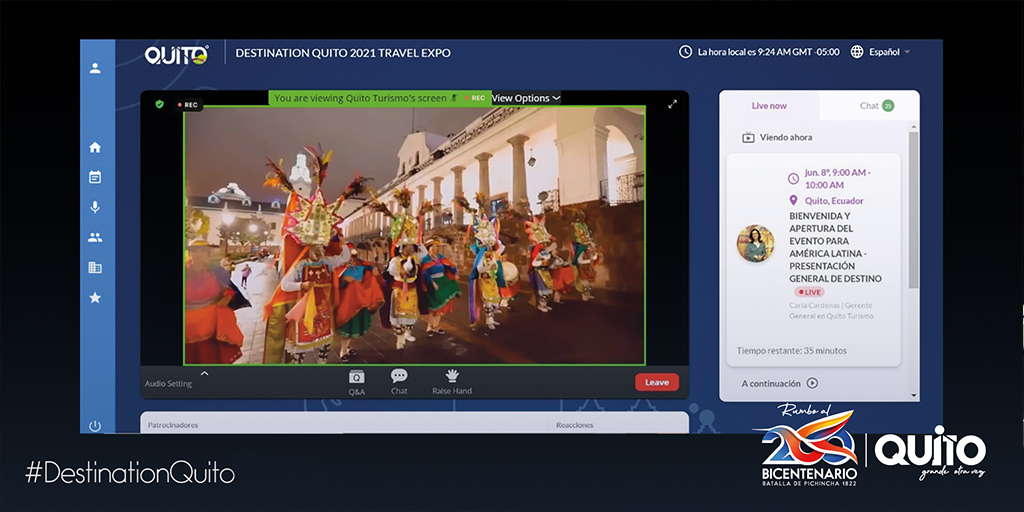Open the user profile icon in sidebar
Screen dimensions: 1024x512
[95, 68]
